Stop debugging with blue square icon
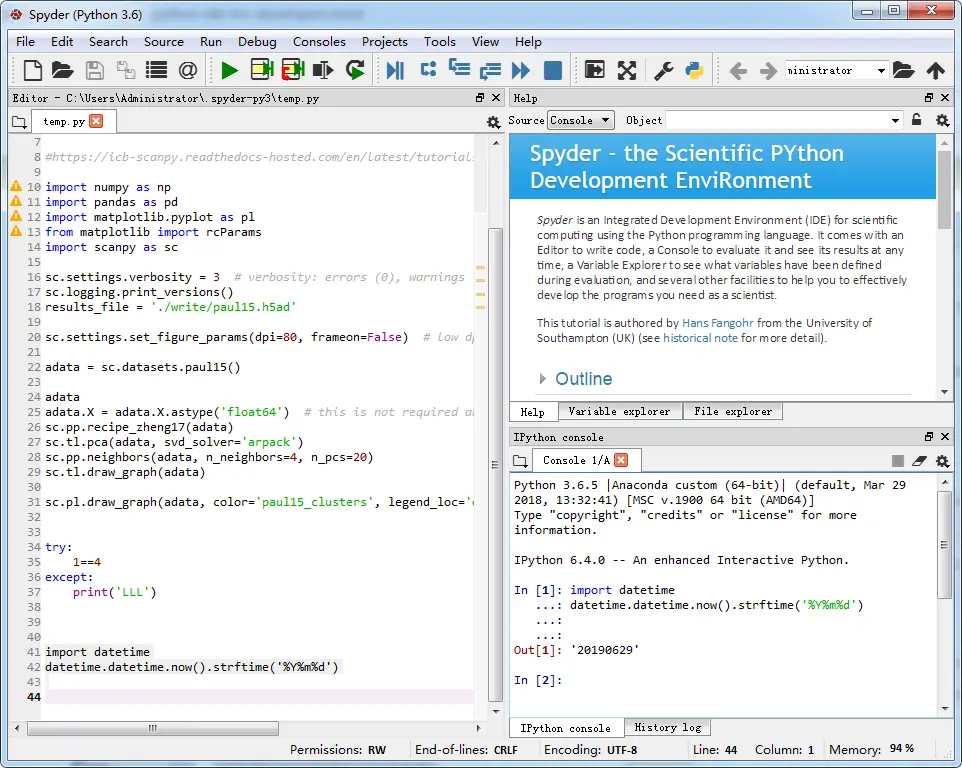 coord(553,71)
